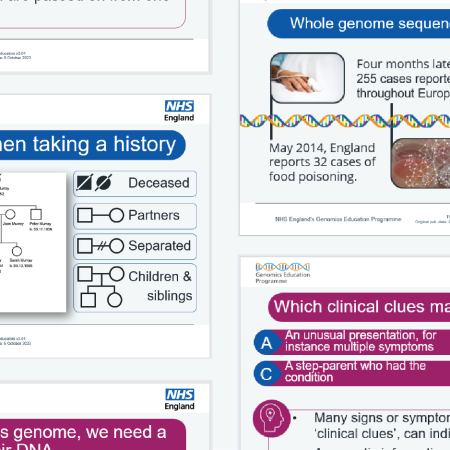Screen dimensions: 450x450
Task: Click the patient hand photo
Action: tap(307, 78)
